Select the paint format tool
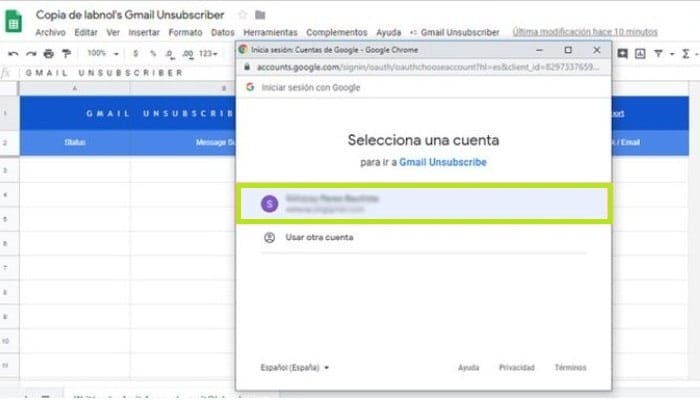 tap(67, 54)
